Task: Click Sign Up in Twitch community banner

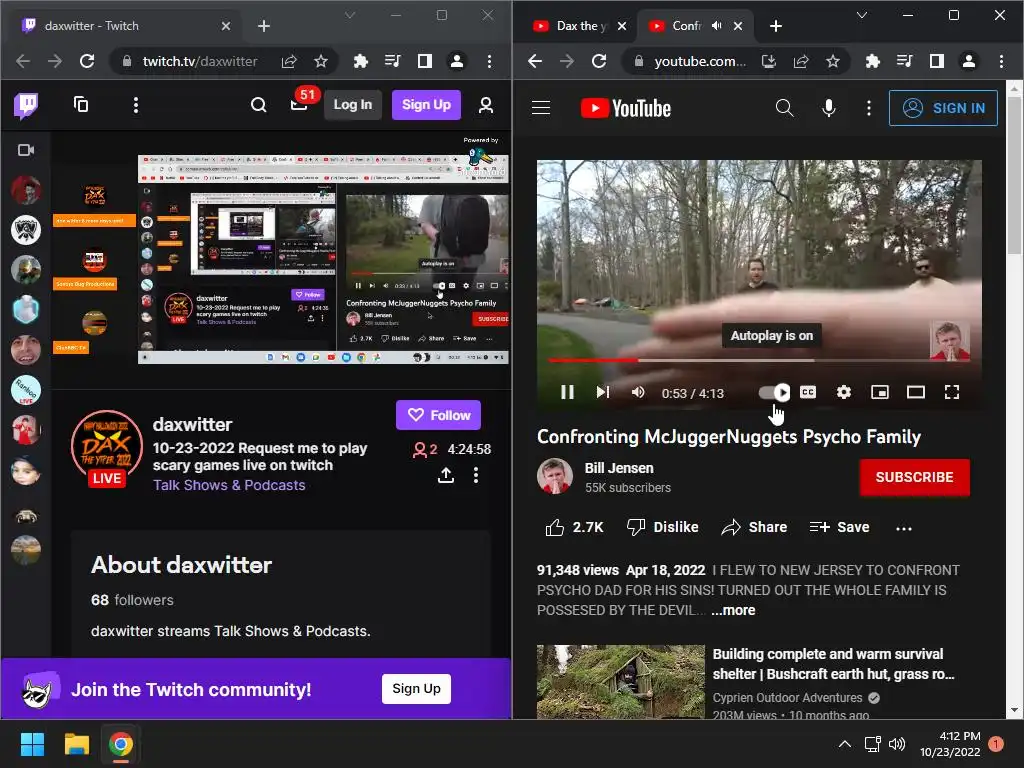Action: (x=416, y=689)
